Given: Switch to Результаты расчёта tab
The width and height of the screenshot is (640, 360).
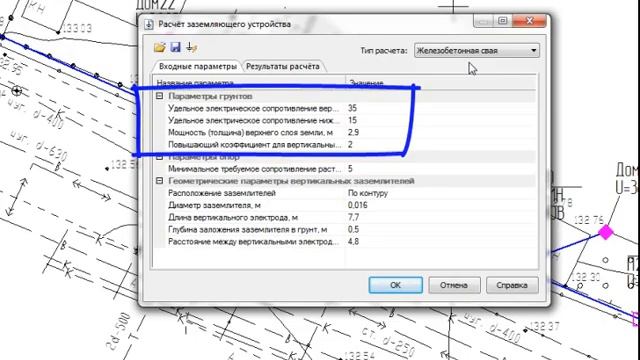Looking at the screenshot, I should pos(283,66).
